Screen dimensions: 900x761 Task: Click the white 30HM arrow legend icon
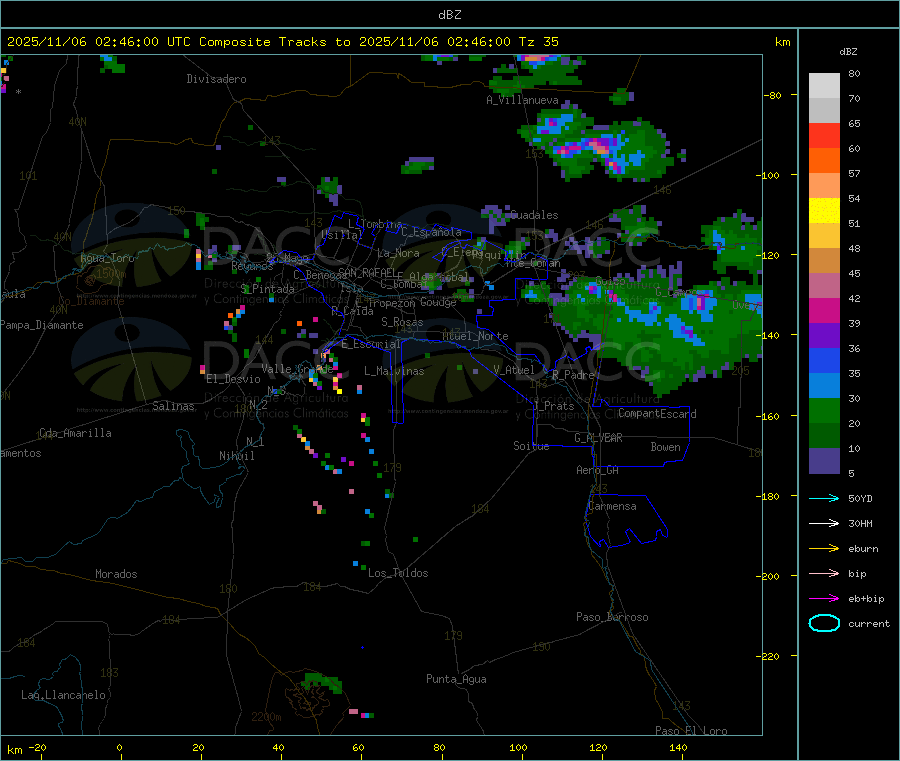824,523
